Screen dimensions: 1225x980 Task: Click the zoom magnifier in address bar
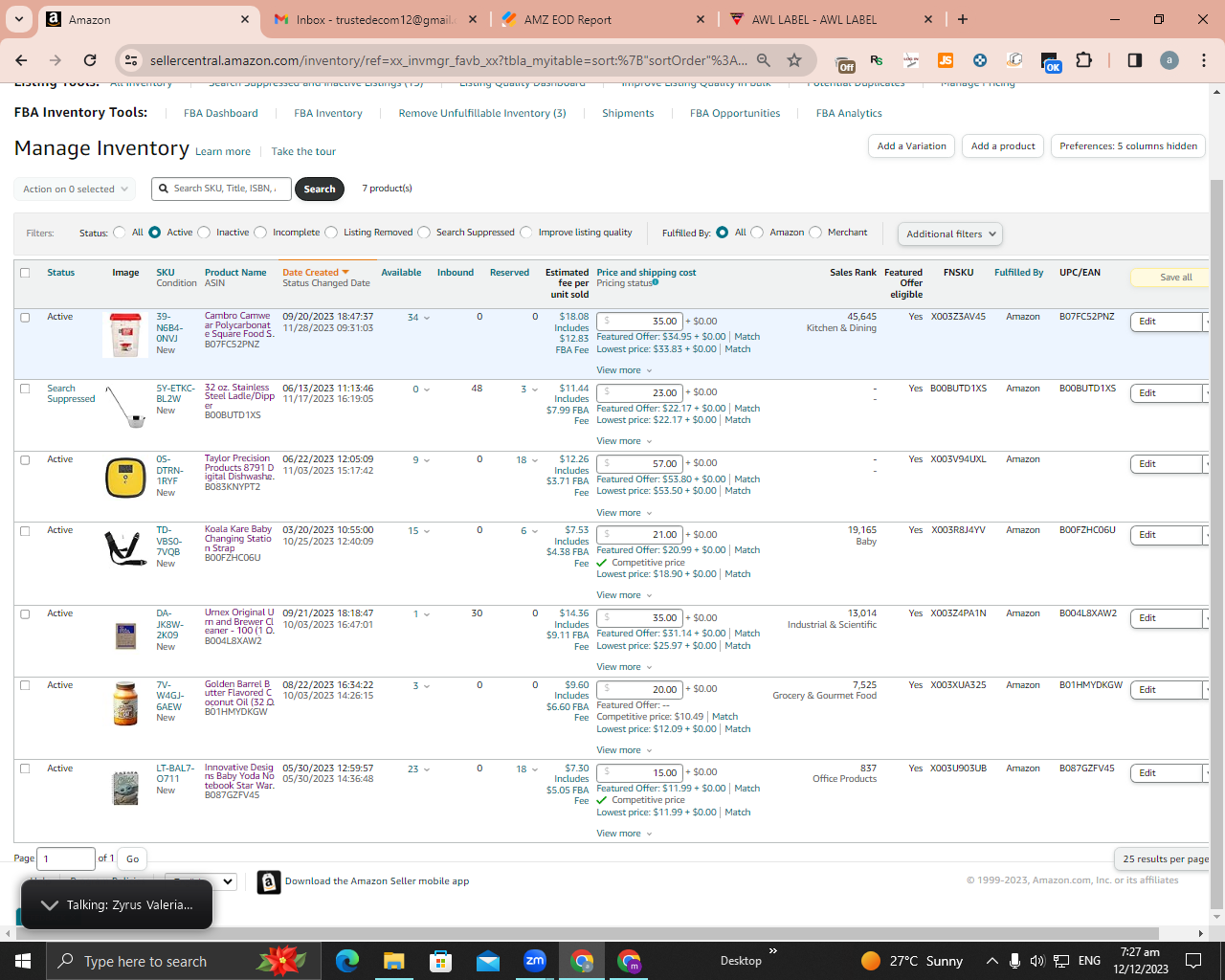(x=764, y=60)
